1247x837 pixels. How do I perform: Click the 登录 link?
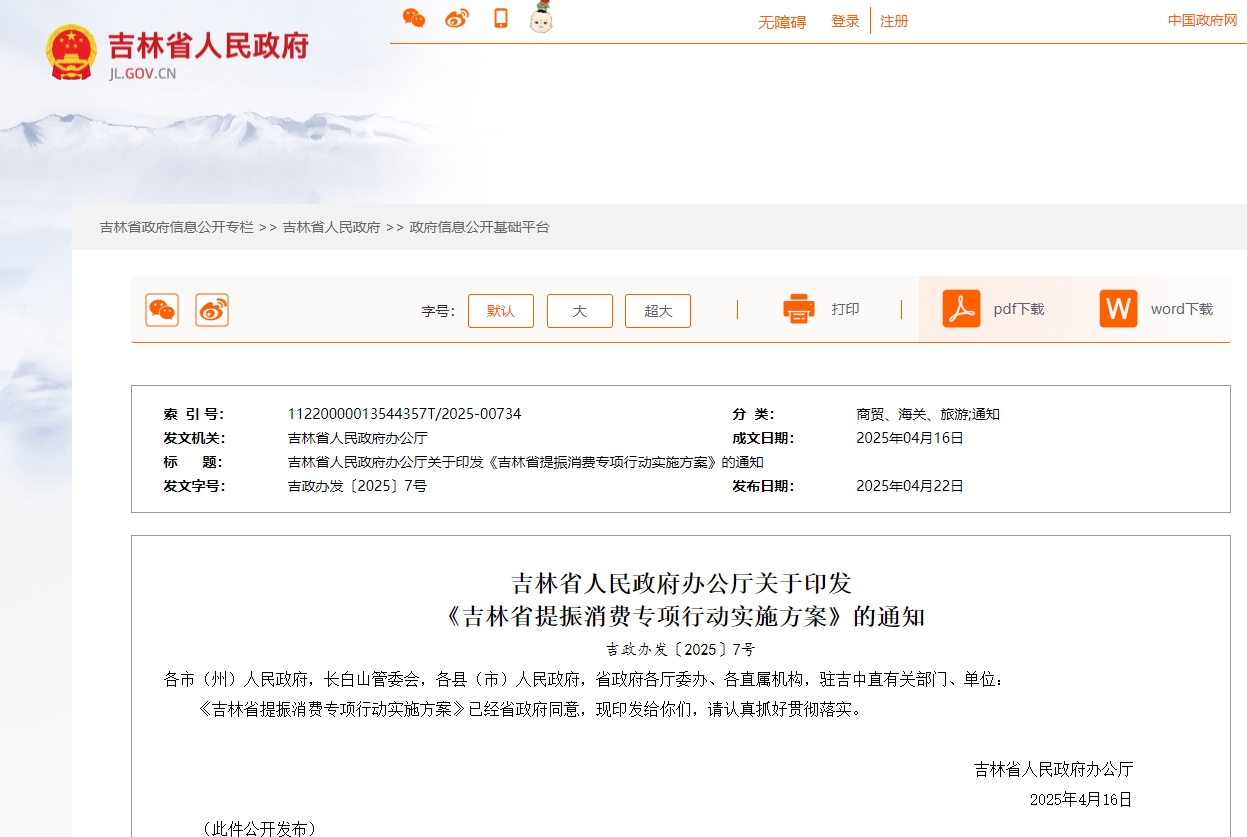tap(845, 21)
